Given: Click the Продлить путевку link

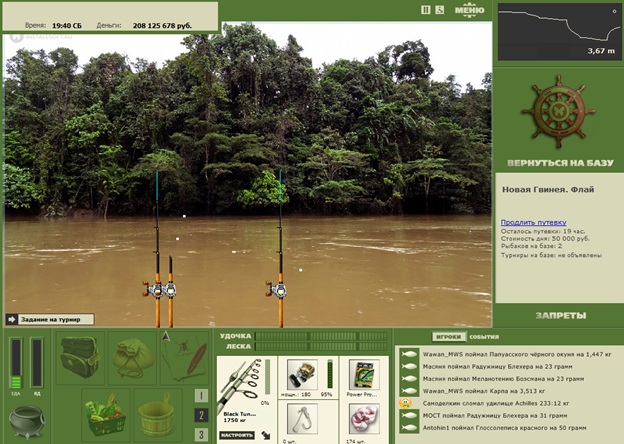Looking at the screenshot, I should click(533, 222).
